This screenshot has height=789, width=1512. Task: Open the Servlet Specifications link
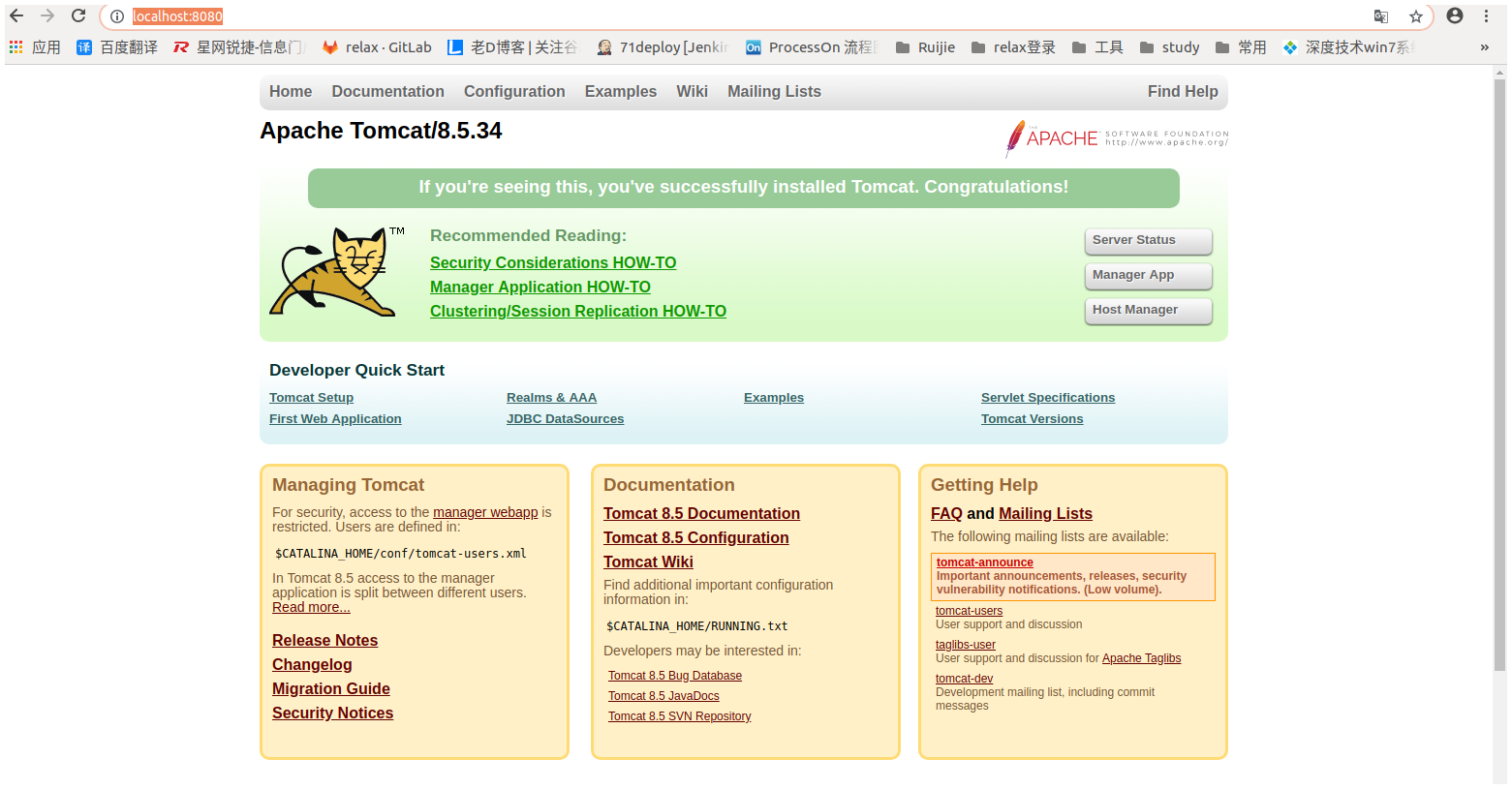[x=1048, y=398]
